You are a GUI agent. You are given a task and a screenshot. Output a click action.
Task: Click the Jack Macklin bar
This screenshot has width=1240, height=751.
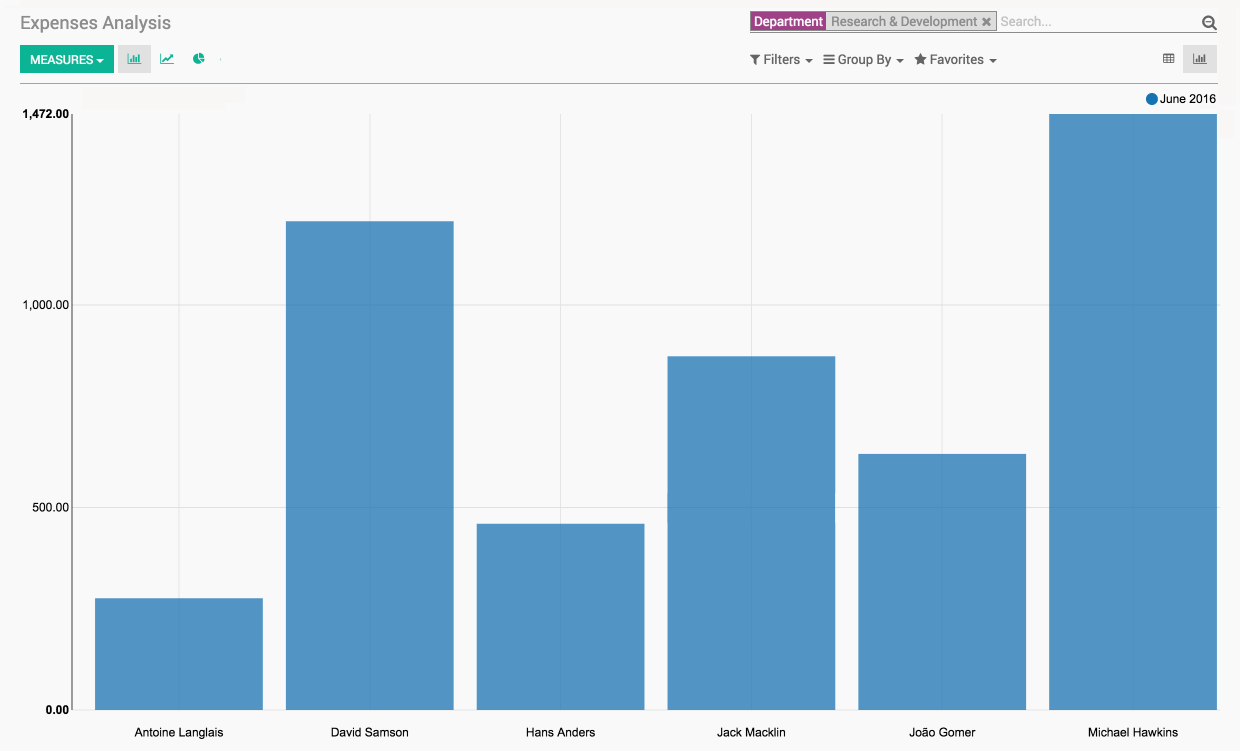click(751, 533)
